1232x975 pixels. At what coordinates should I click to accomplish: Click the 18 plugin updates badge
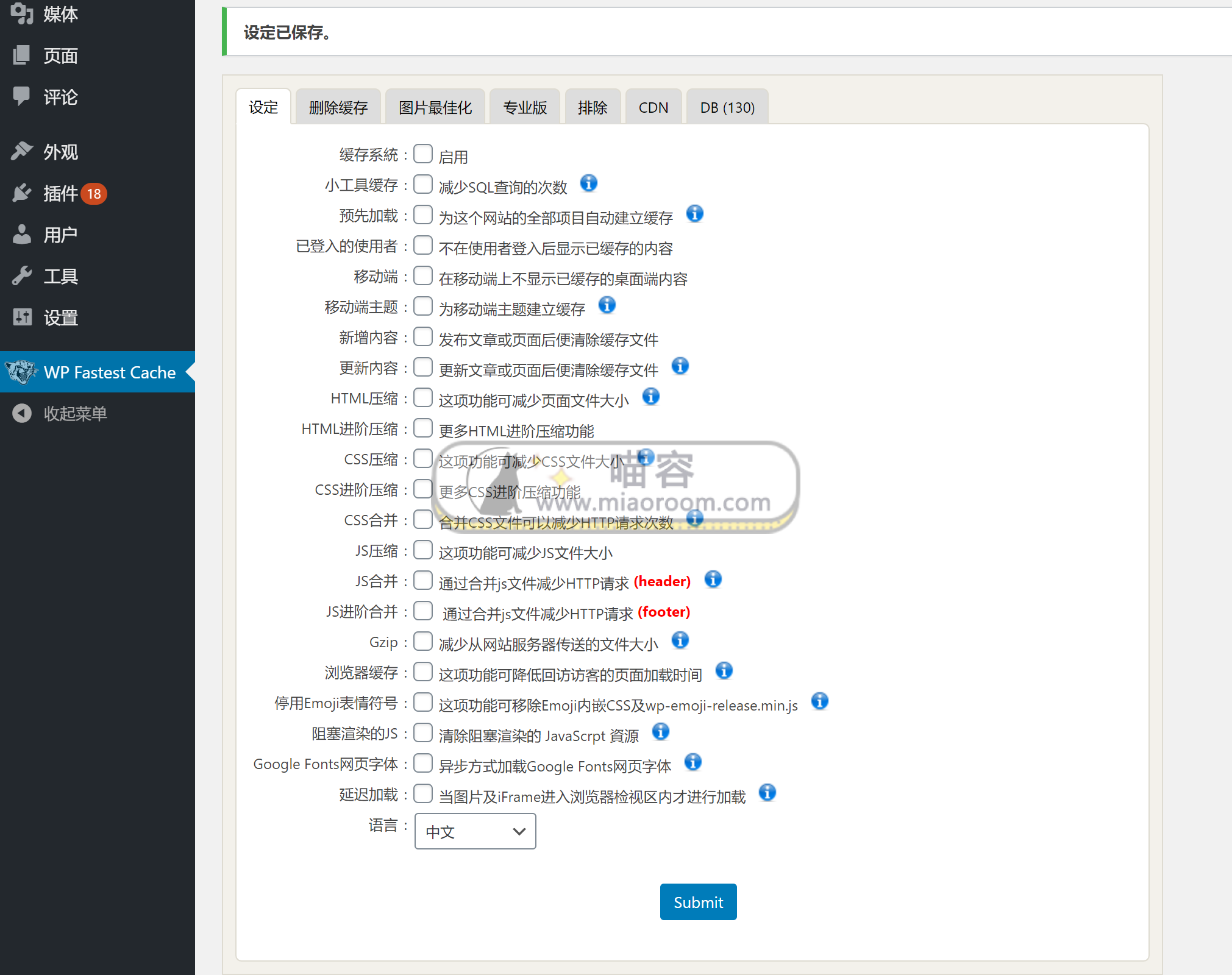[93, 194]
